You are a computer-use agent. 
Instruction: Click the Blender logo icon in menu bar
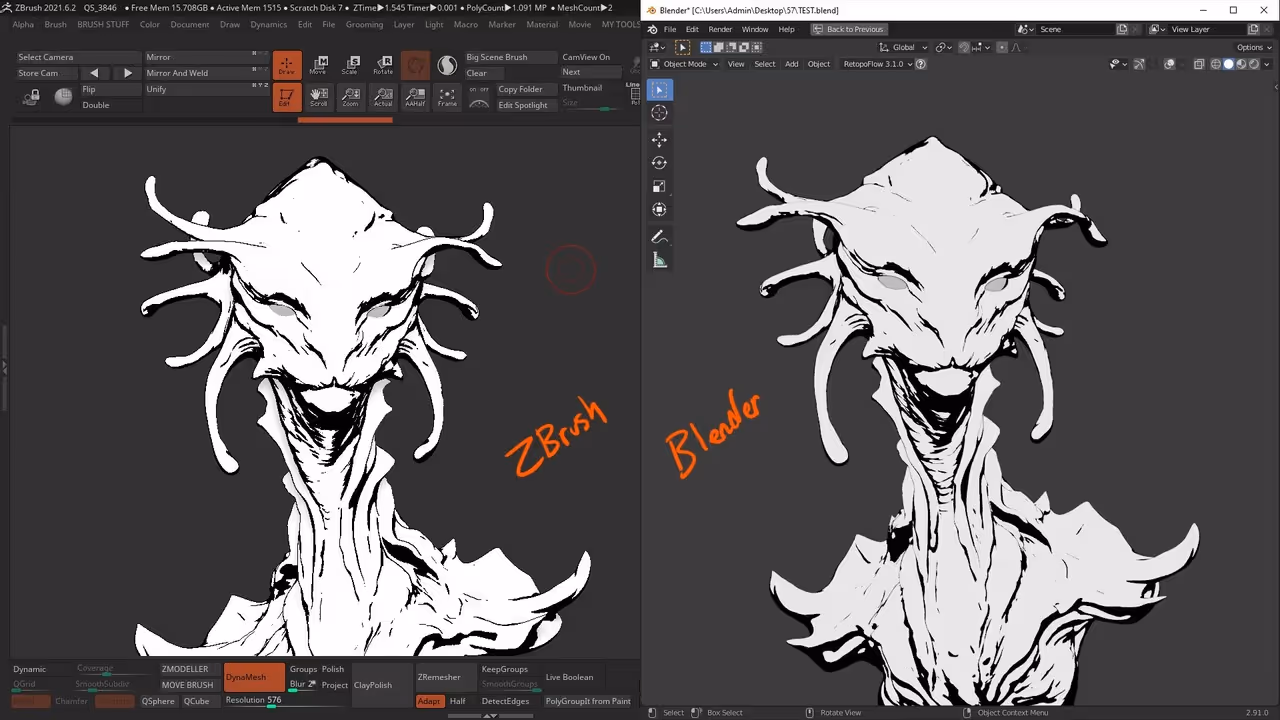[653, 29]
